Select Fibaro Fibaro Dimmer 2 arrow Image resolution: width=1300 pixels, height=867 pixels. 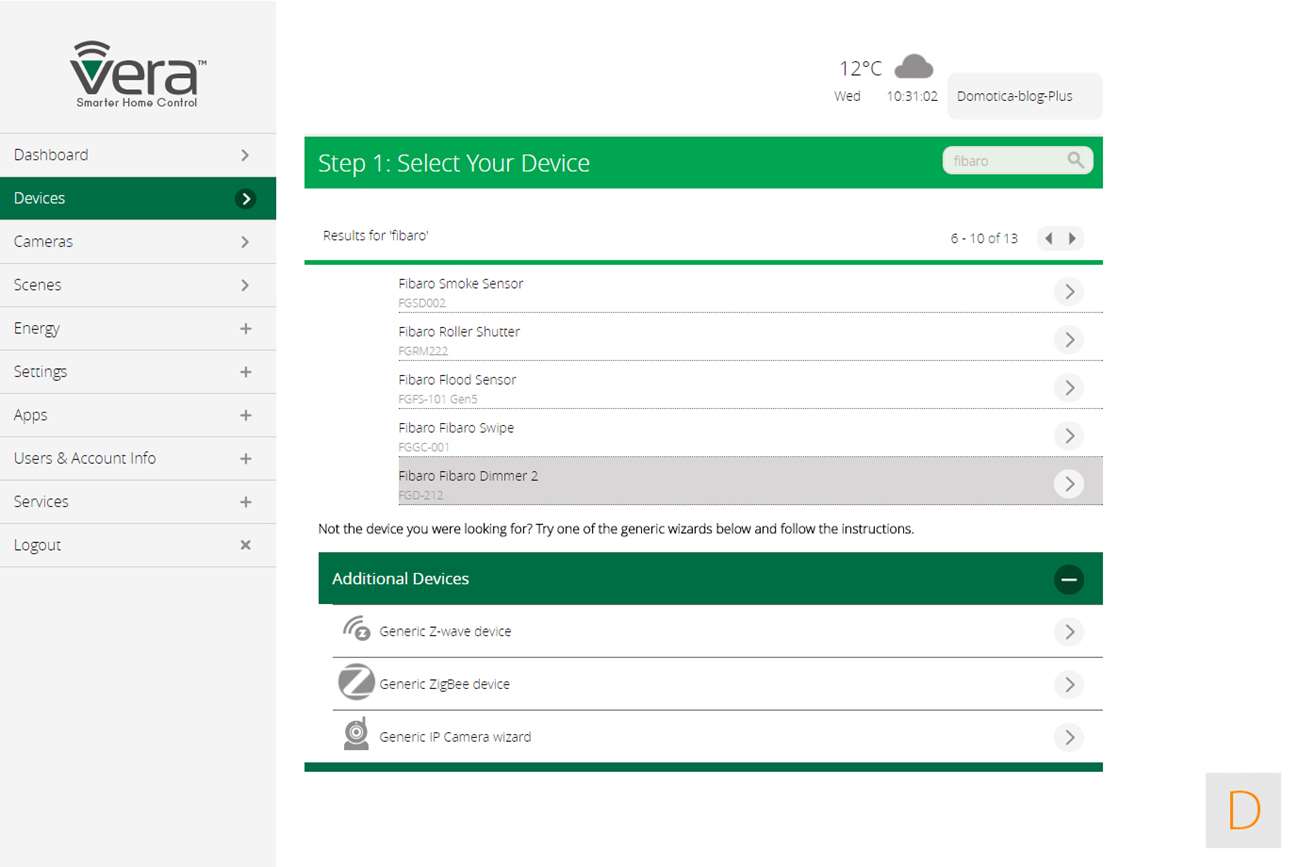click(x=1068, y=484)
